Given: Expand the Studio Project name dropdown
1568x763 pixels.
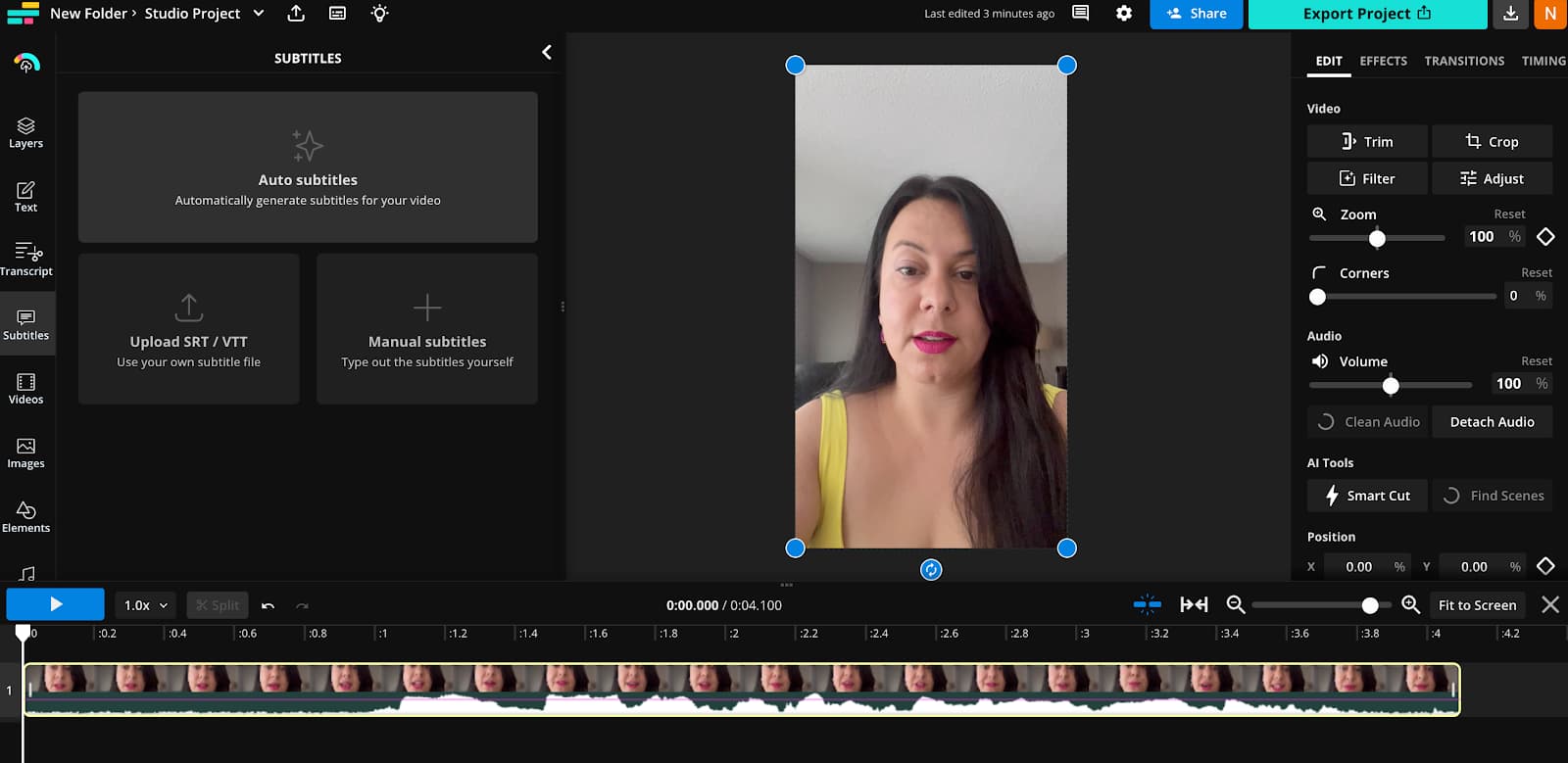Looking at the screenshot, I should pos(259,14).
